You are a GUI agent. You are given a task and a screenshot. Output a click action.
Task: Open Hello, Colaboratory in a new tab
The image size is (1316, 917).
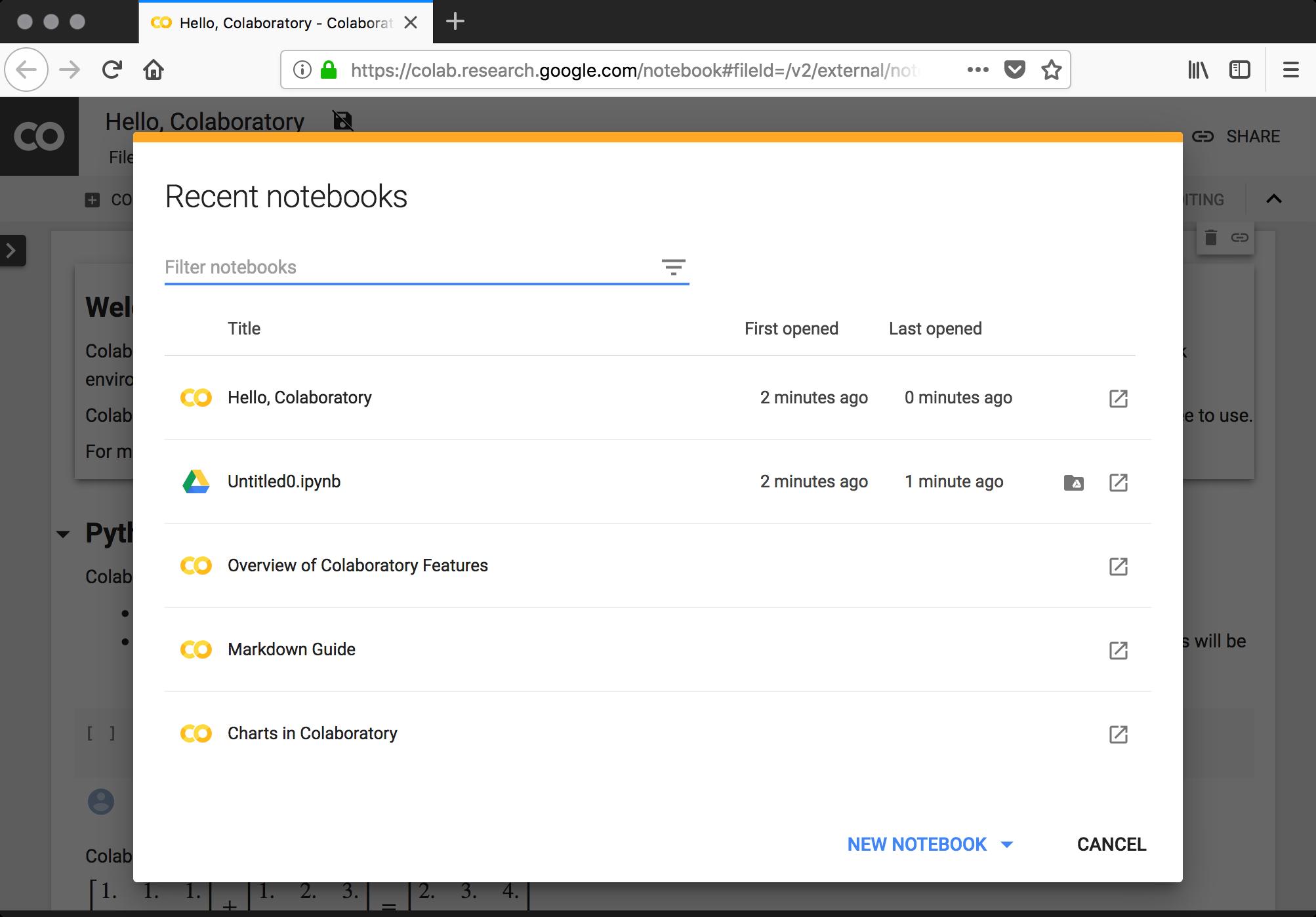pos(1118,398)
